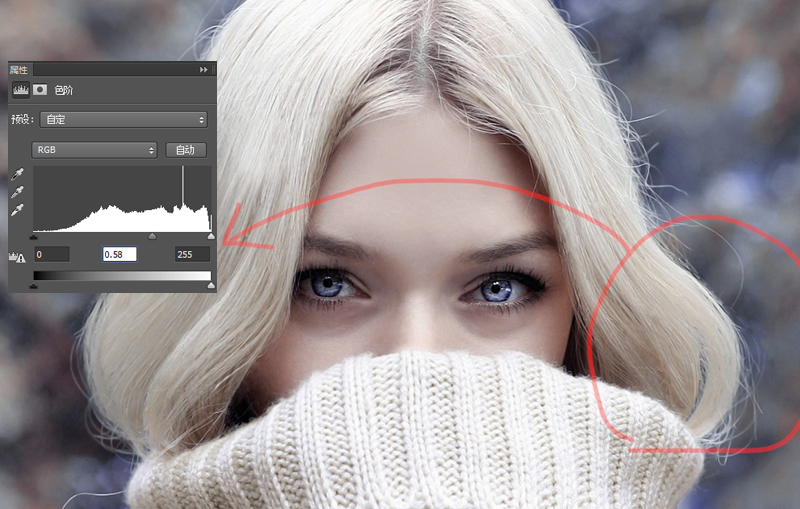Click the output levels black slider handle
This screenshot has height=509, width=800.
click(x=34, y=286)
